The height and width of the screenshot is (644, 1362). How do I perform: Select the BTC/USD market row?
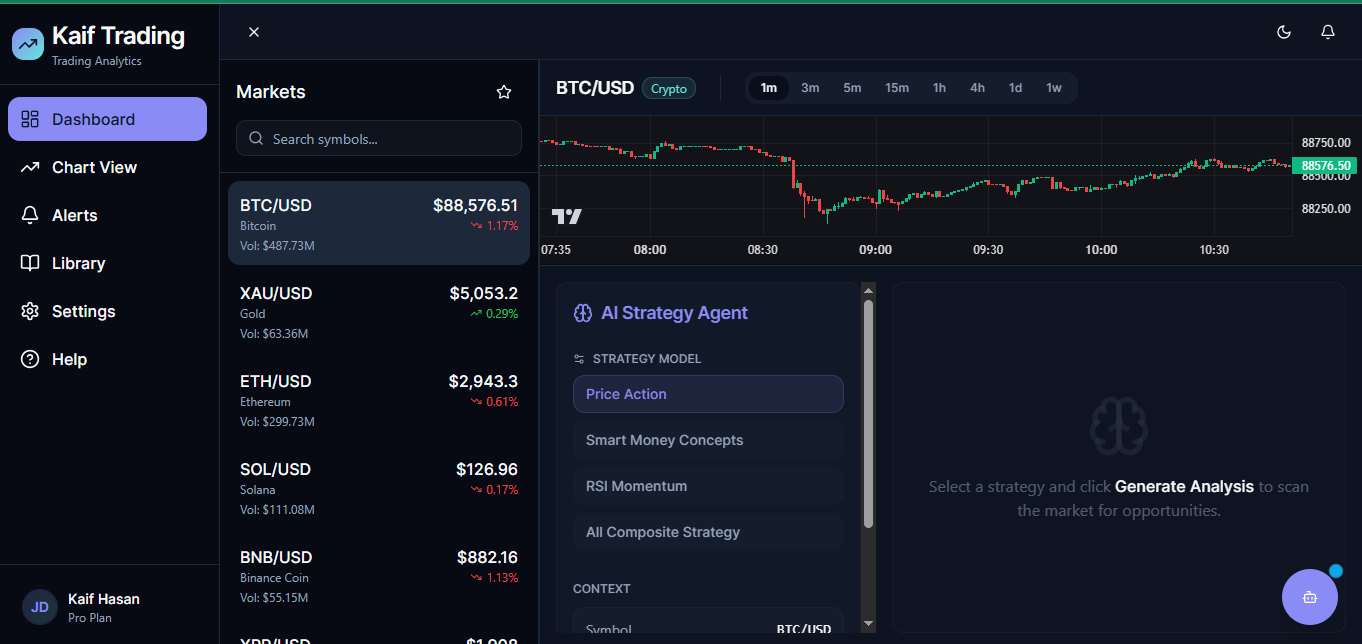click(x=379, y=223)
